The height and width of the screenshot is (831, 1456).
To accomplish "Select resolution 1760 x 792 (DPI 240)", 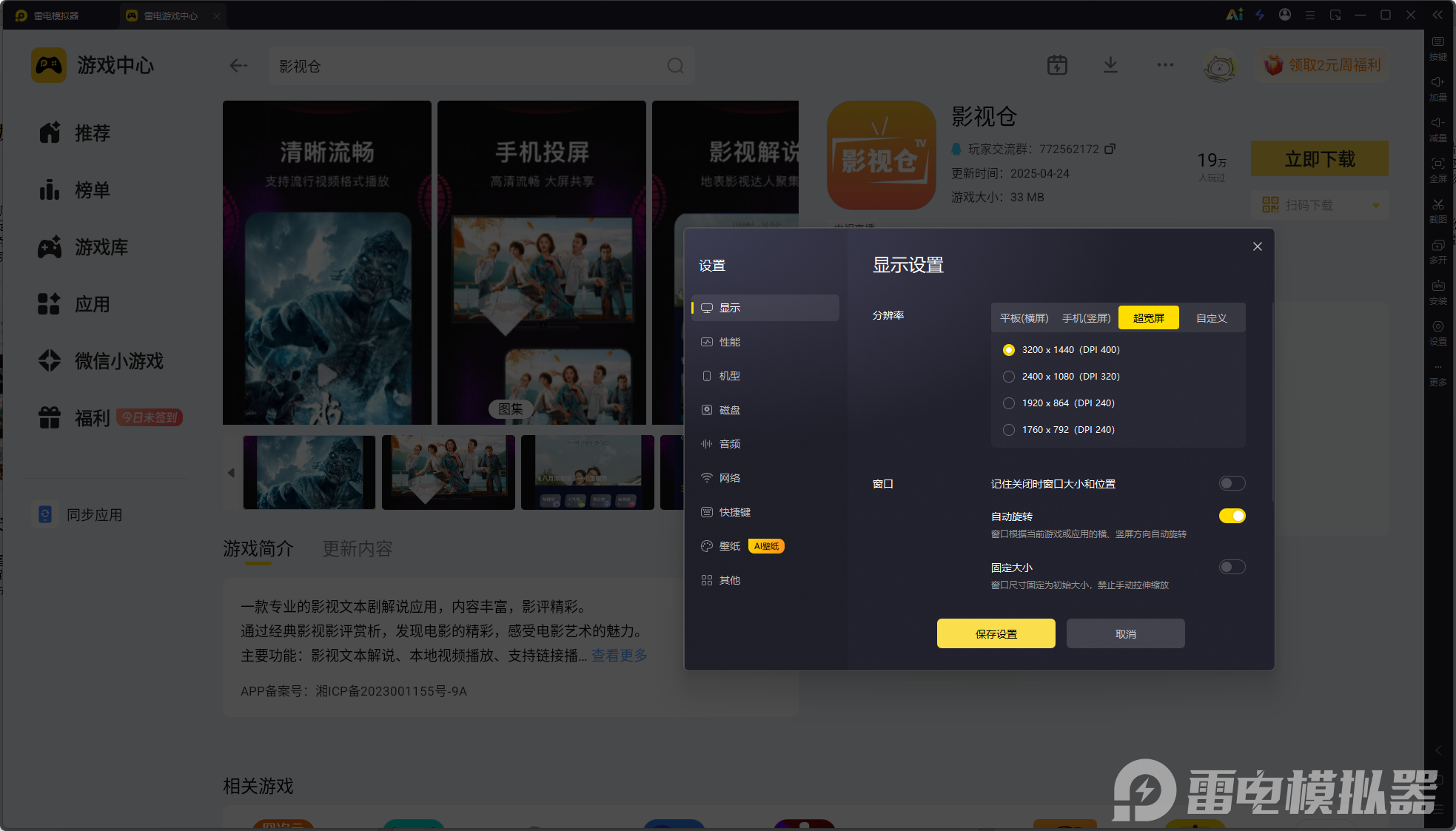I will pyautogui.click(x=1009, y=430).
